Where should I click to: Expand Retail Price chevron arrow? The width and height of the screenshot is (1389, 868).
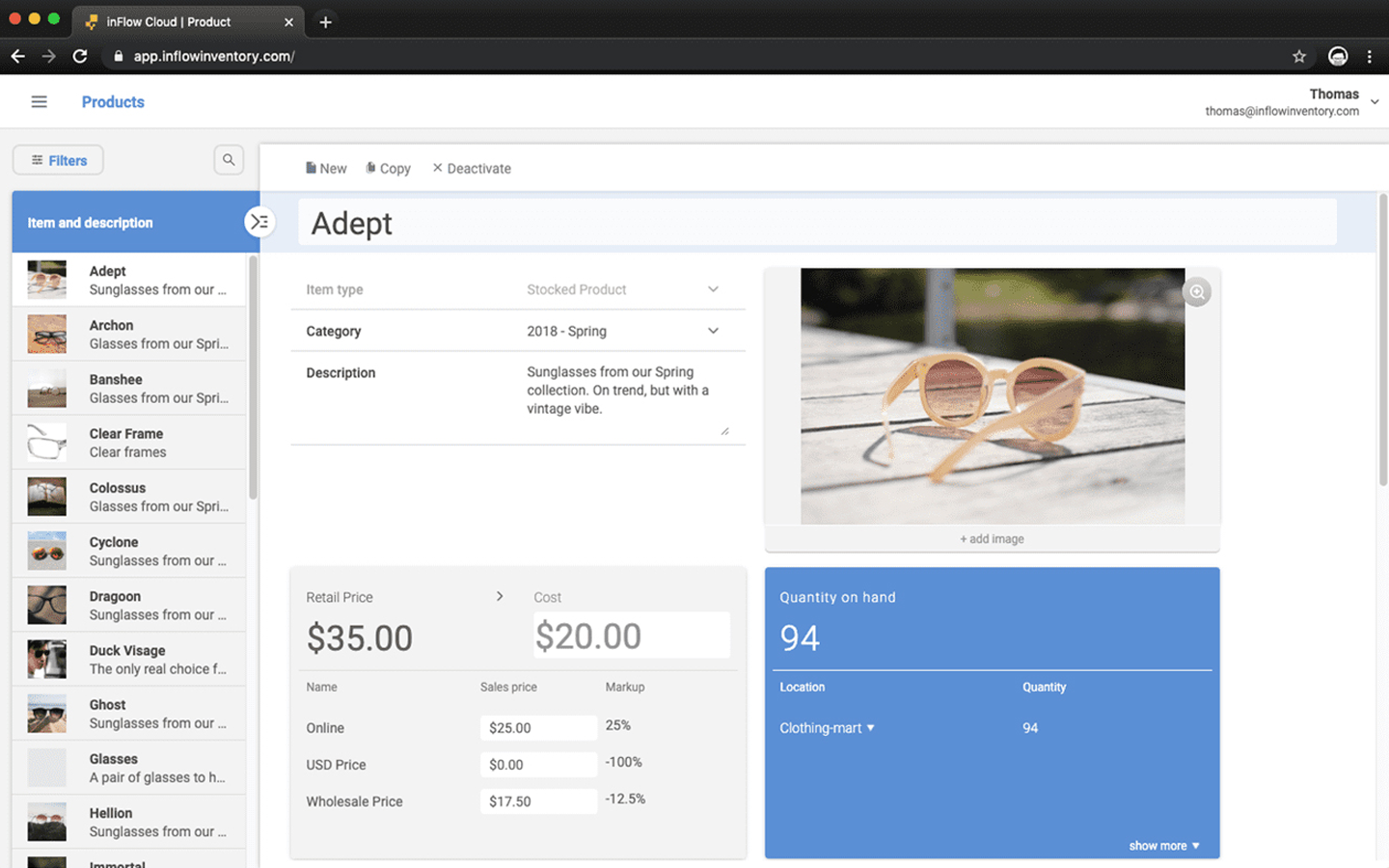(x=499, y=596)
